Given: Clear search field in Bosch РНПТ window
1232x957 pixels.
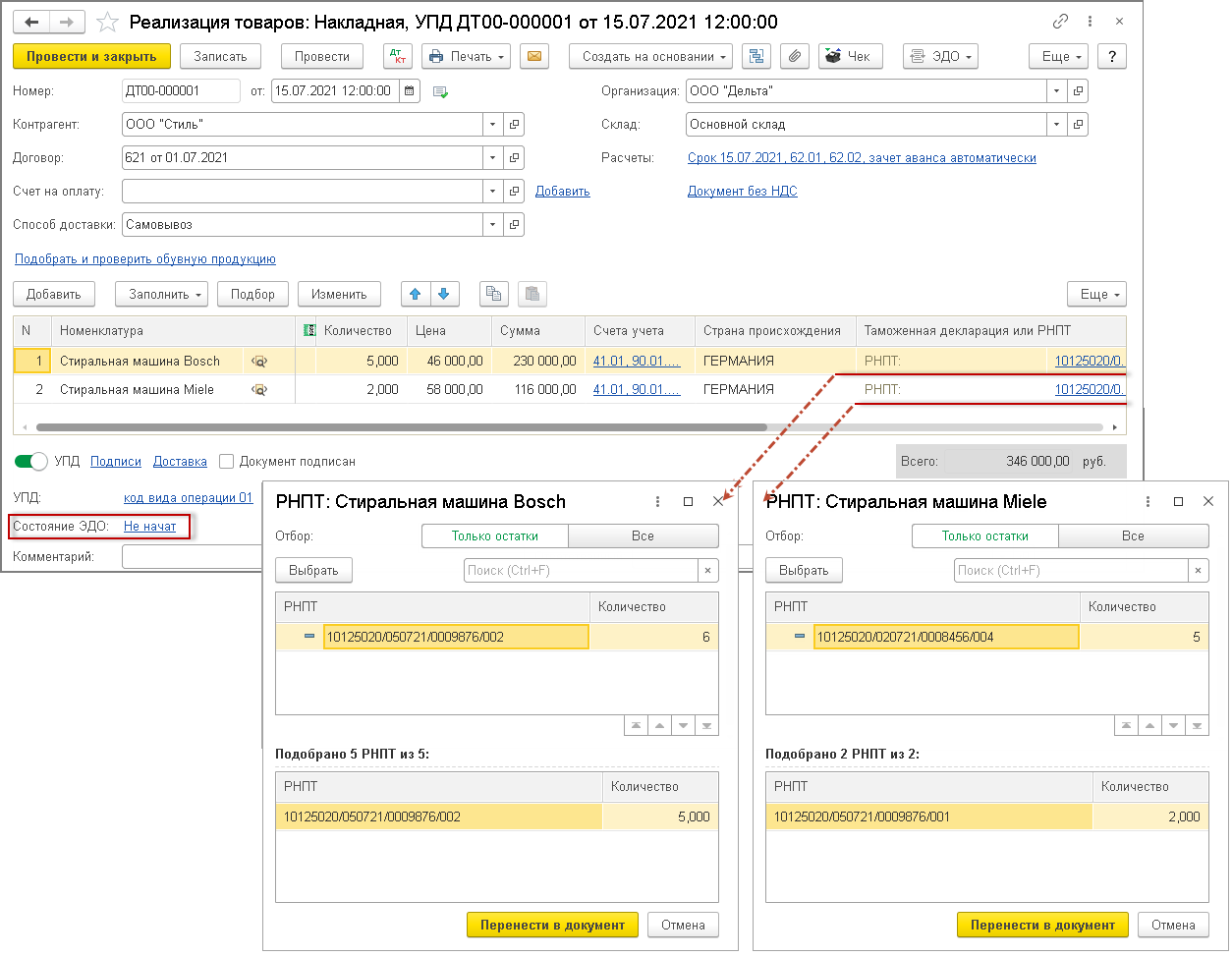Looking at the screenshot, I should (708, 571).
